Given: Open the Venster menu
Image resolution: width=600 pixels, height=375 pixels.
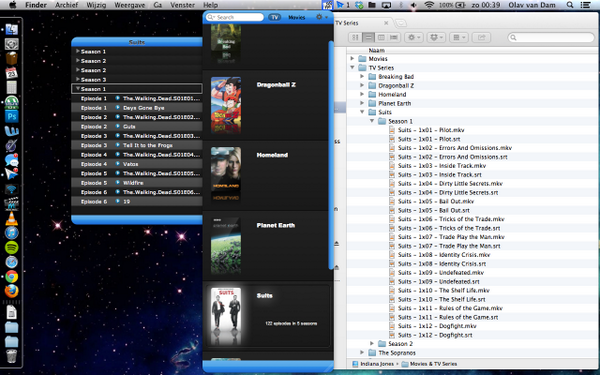Looking at the screenshot, I should (182, 5).
